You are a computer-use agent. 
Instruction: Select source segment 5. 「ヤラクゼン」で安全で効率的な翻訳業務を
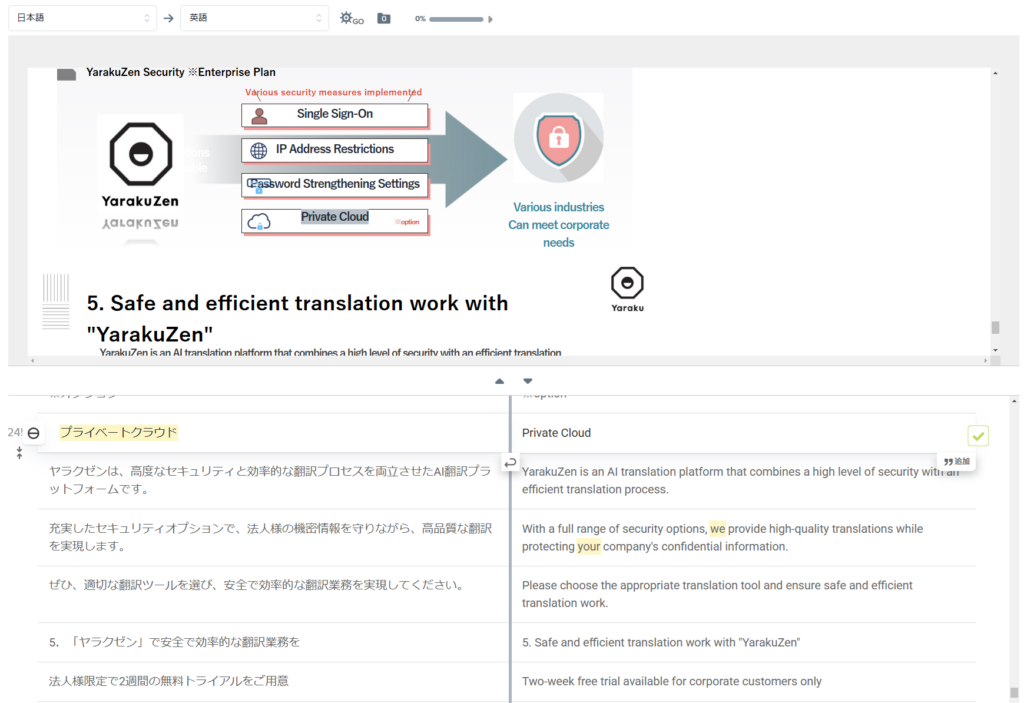(174, 642)
